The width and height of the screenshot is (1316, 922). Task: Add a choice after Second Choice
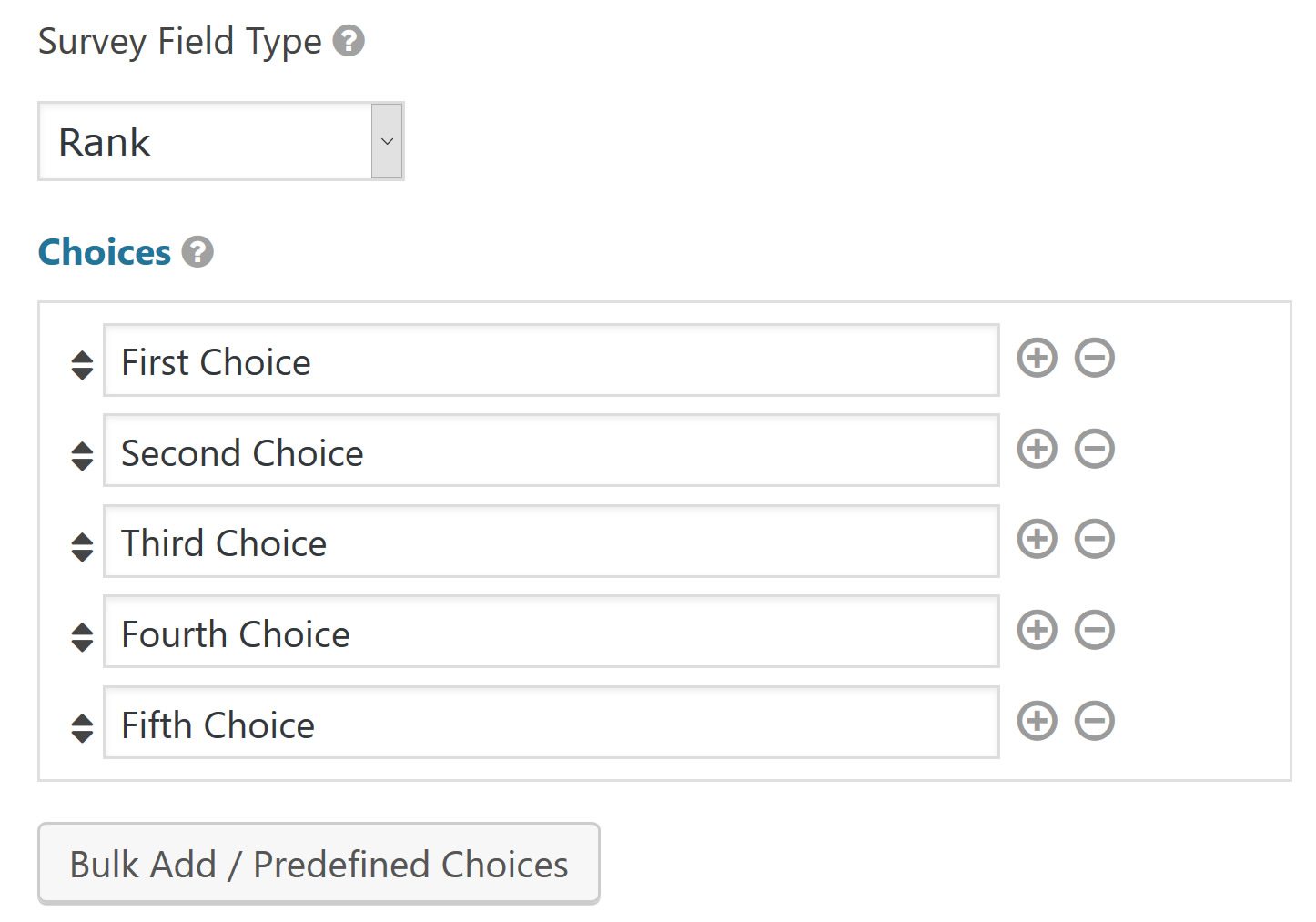[x=1037, y=449]
